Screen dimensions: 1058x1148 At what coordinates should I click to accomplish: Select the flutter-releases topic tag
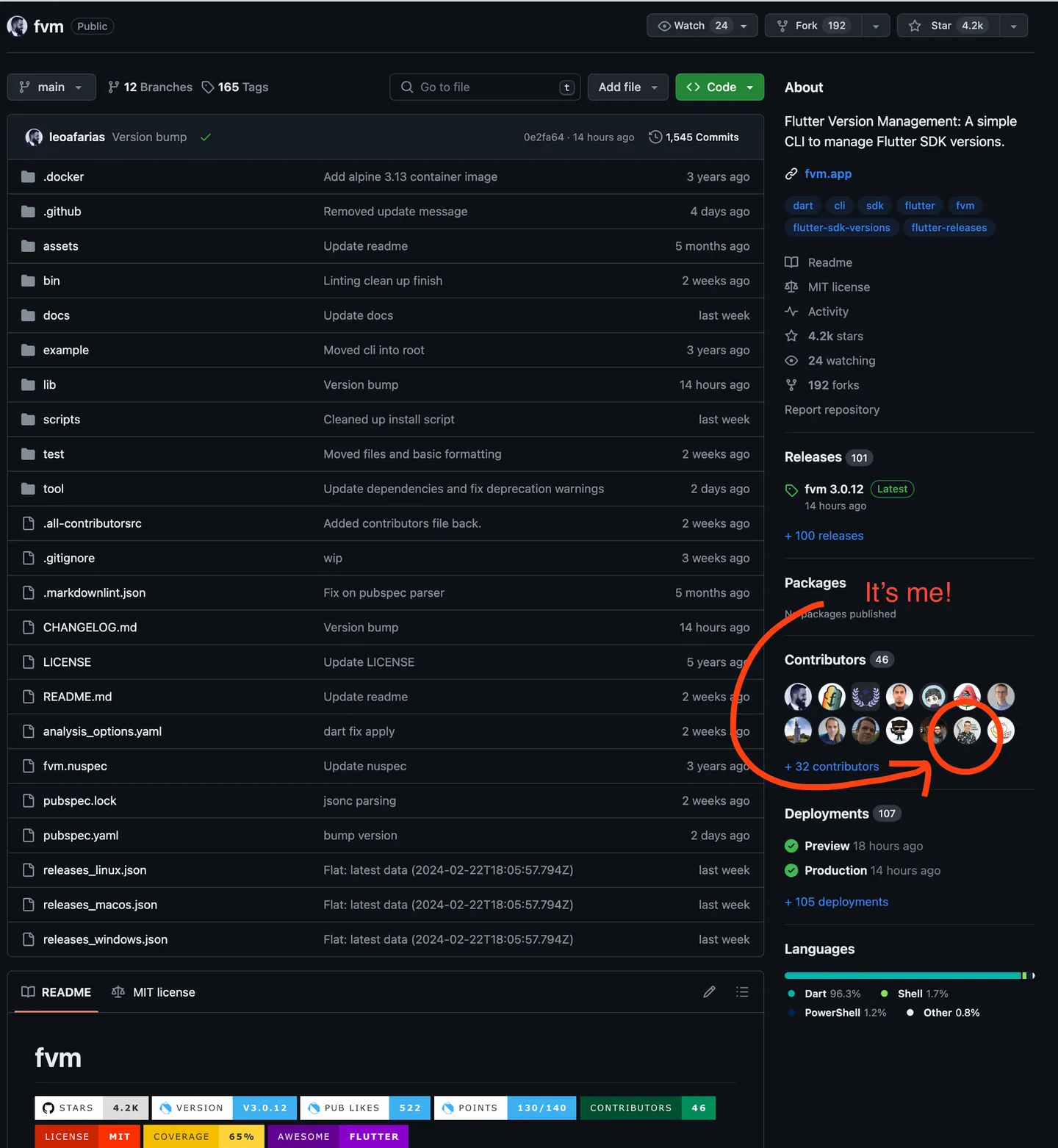(949, 228)
